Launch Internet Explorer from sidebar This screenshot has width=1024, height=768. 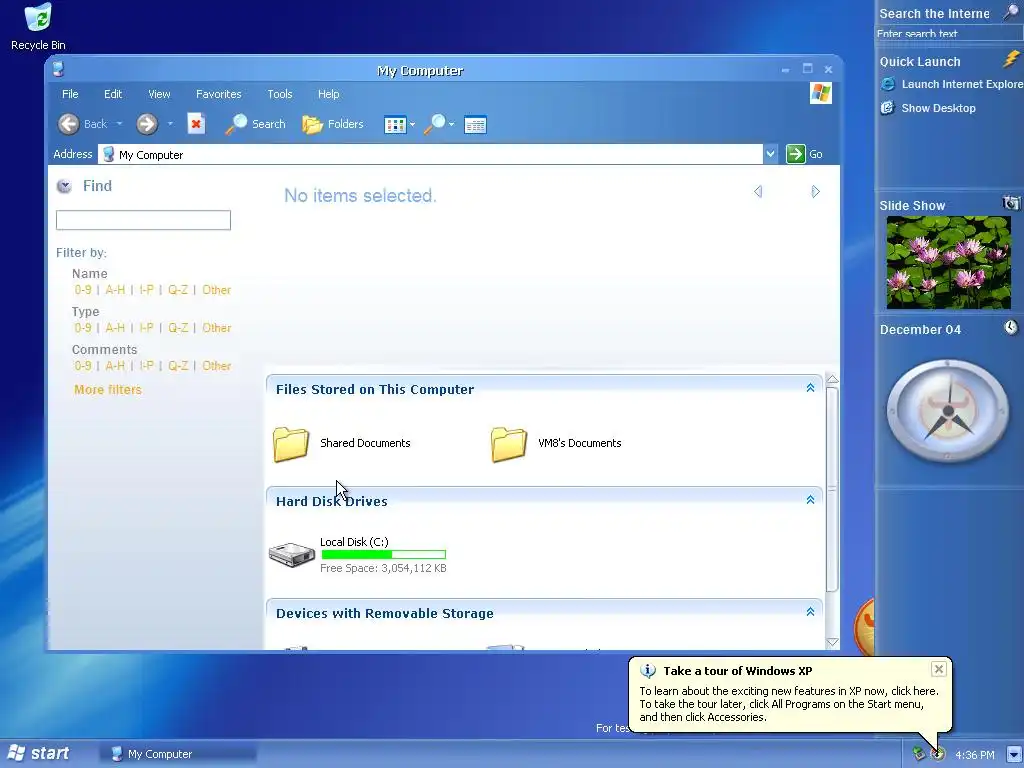952,84
